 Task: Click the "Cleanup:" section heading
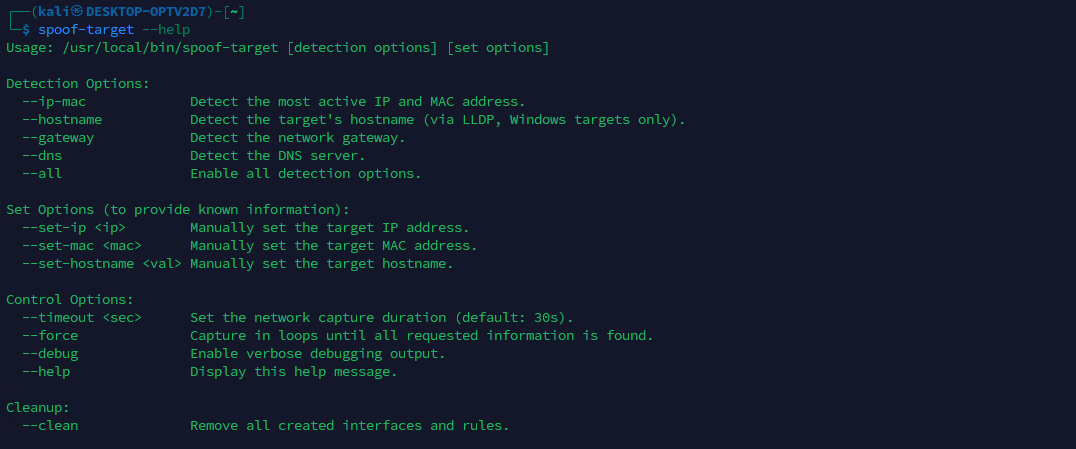click(x=38, y=408)
